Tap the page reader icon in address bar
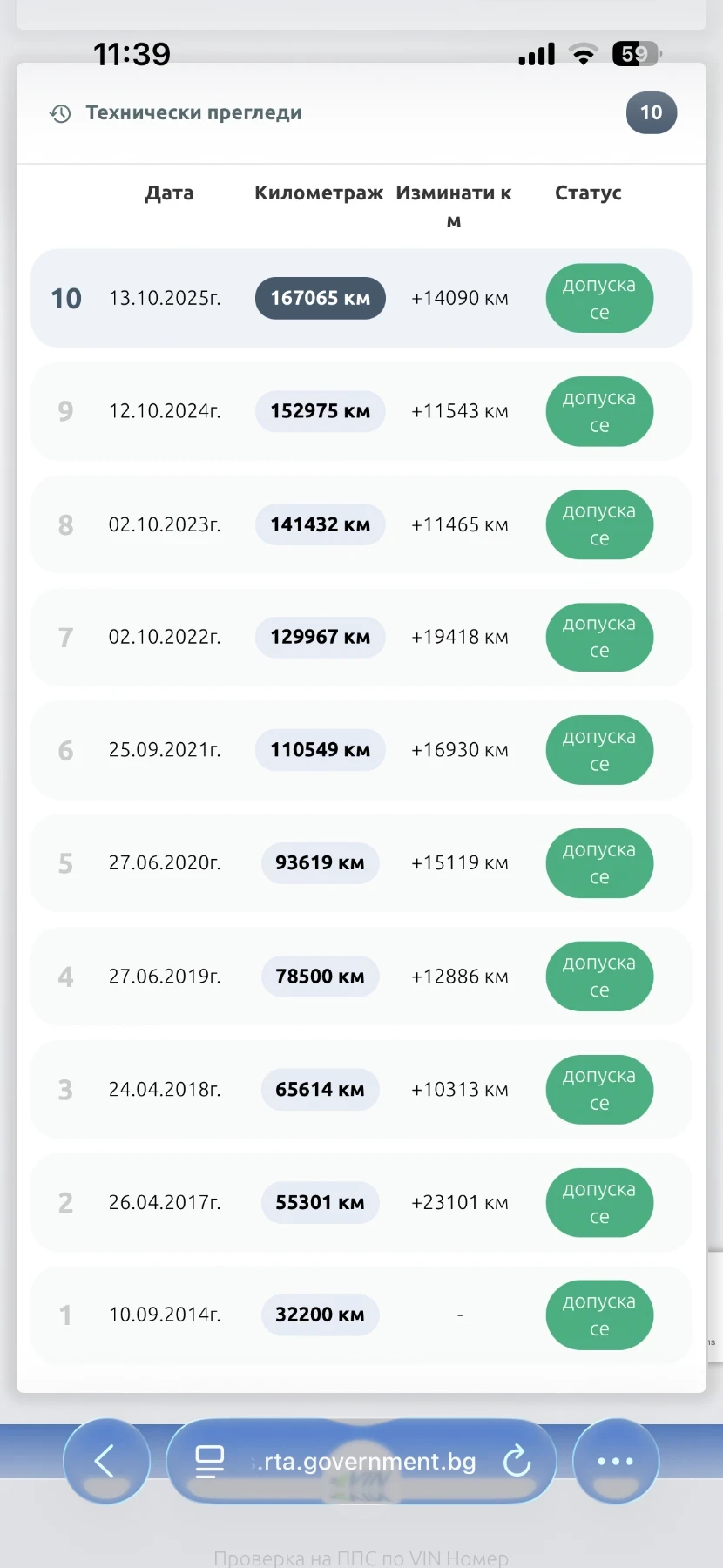Viewport: 723px width, 1568px height. pos(210,1461)
